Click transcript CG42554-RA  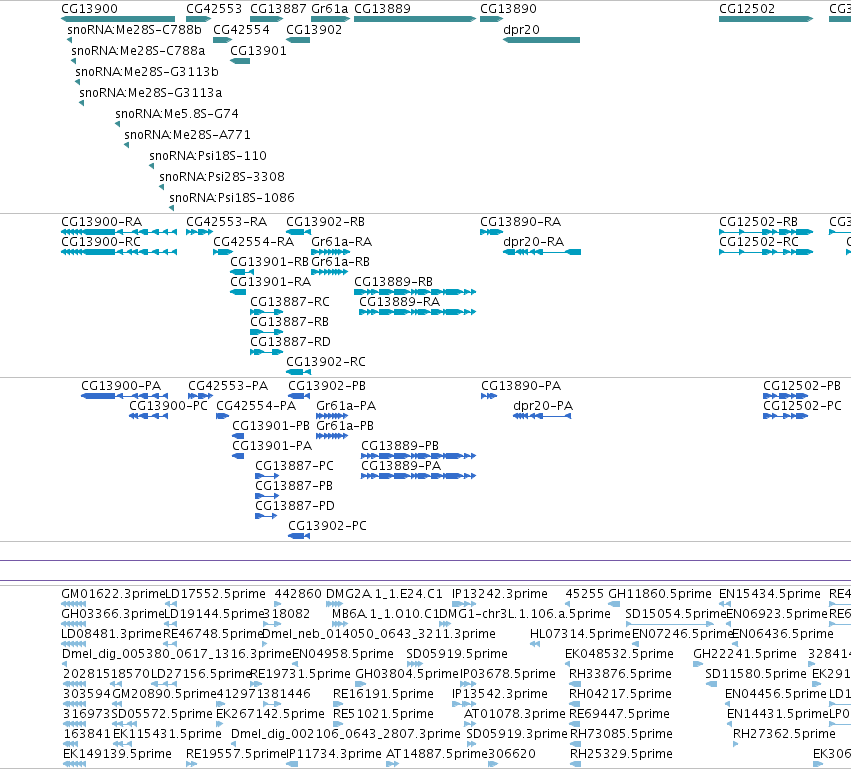click(x=223, y=252)
